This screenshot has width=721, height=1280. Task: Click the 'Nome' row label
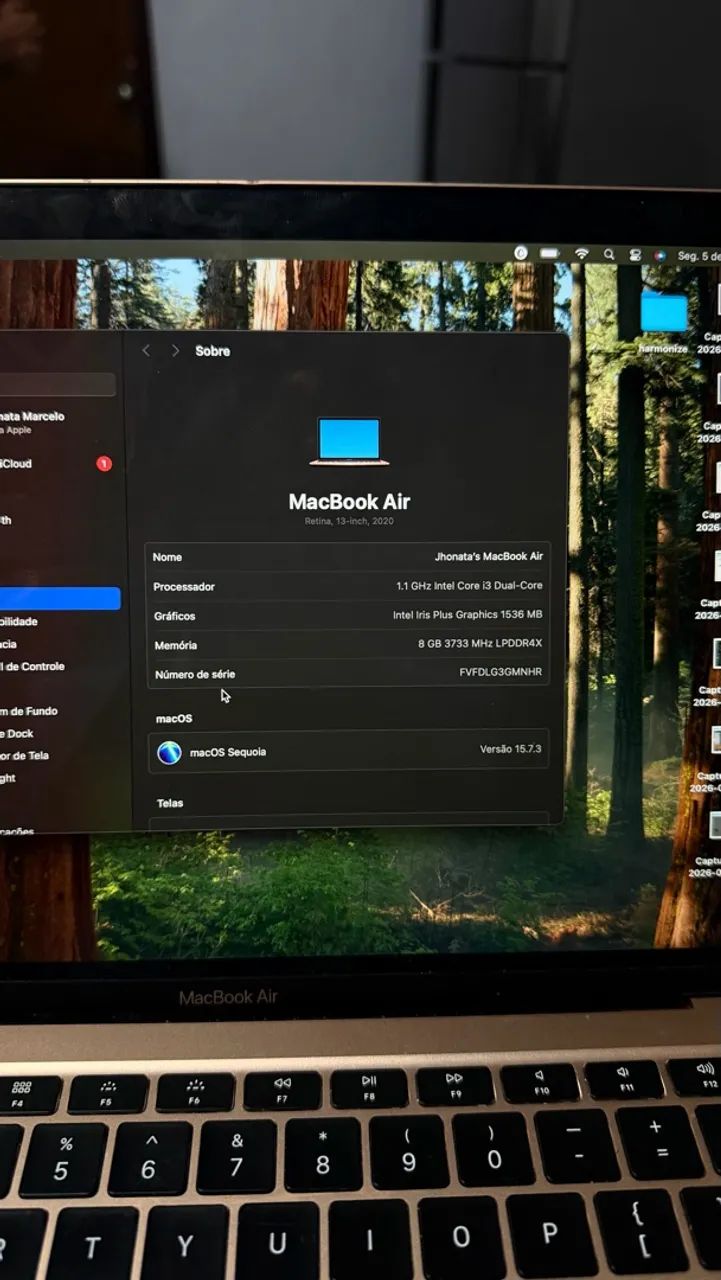click(167, 557)
